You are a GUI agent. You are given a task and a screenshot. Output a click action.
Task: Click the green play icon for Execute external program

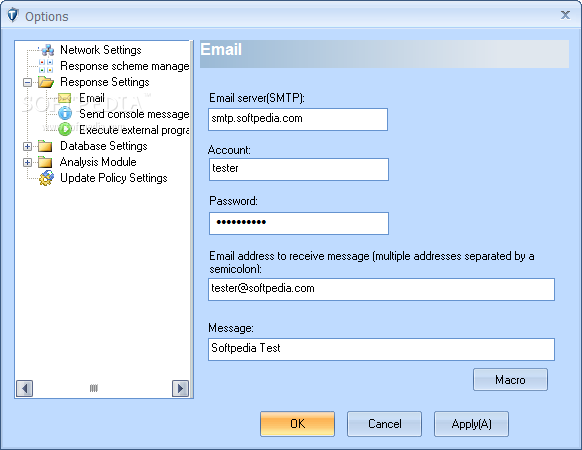pos(65,129)
